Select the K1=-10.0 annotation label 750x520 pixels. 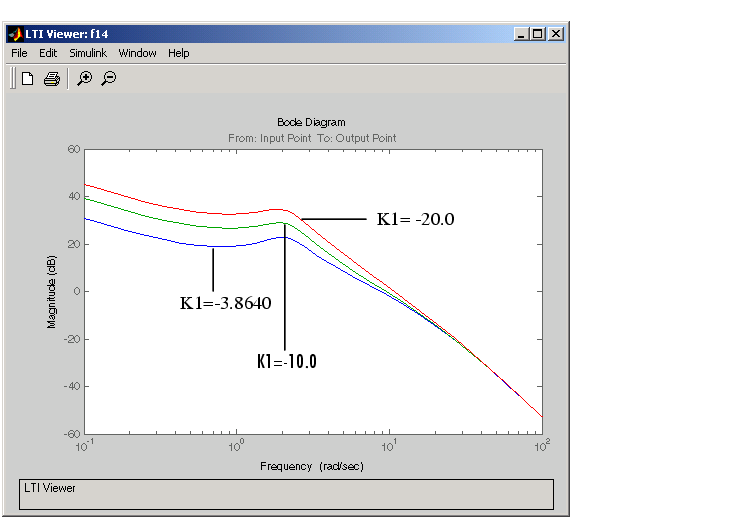pos(287,361)
